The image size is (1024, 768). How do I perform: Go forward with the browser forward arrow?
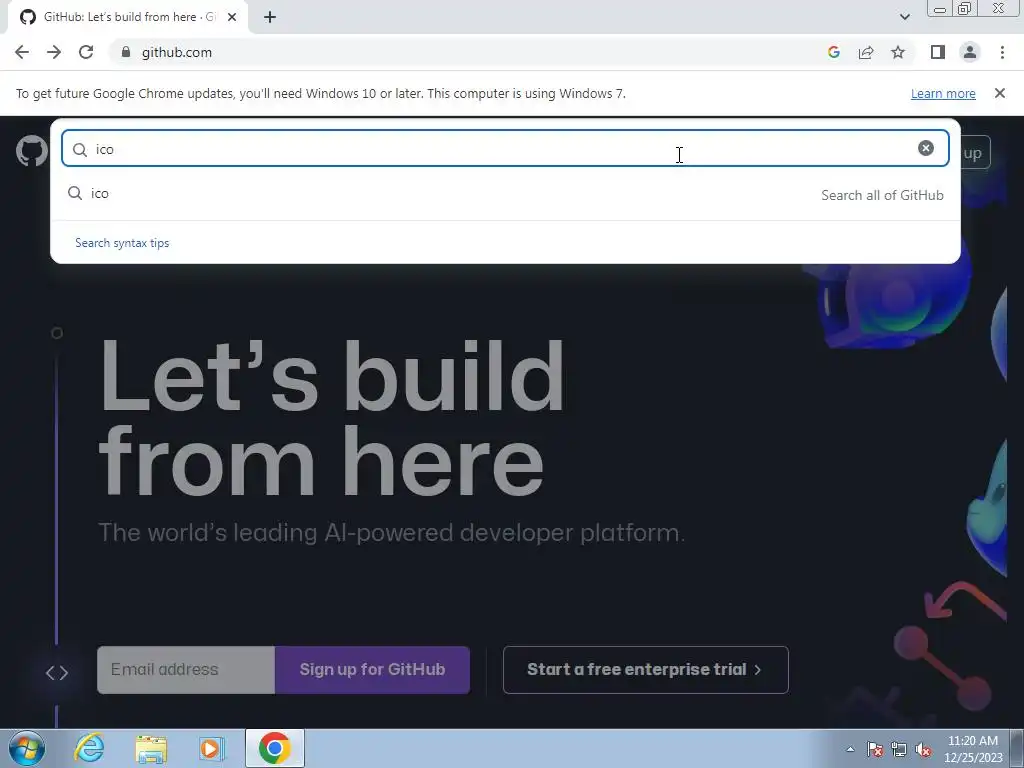tap(54, 52)
